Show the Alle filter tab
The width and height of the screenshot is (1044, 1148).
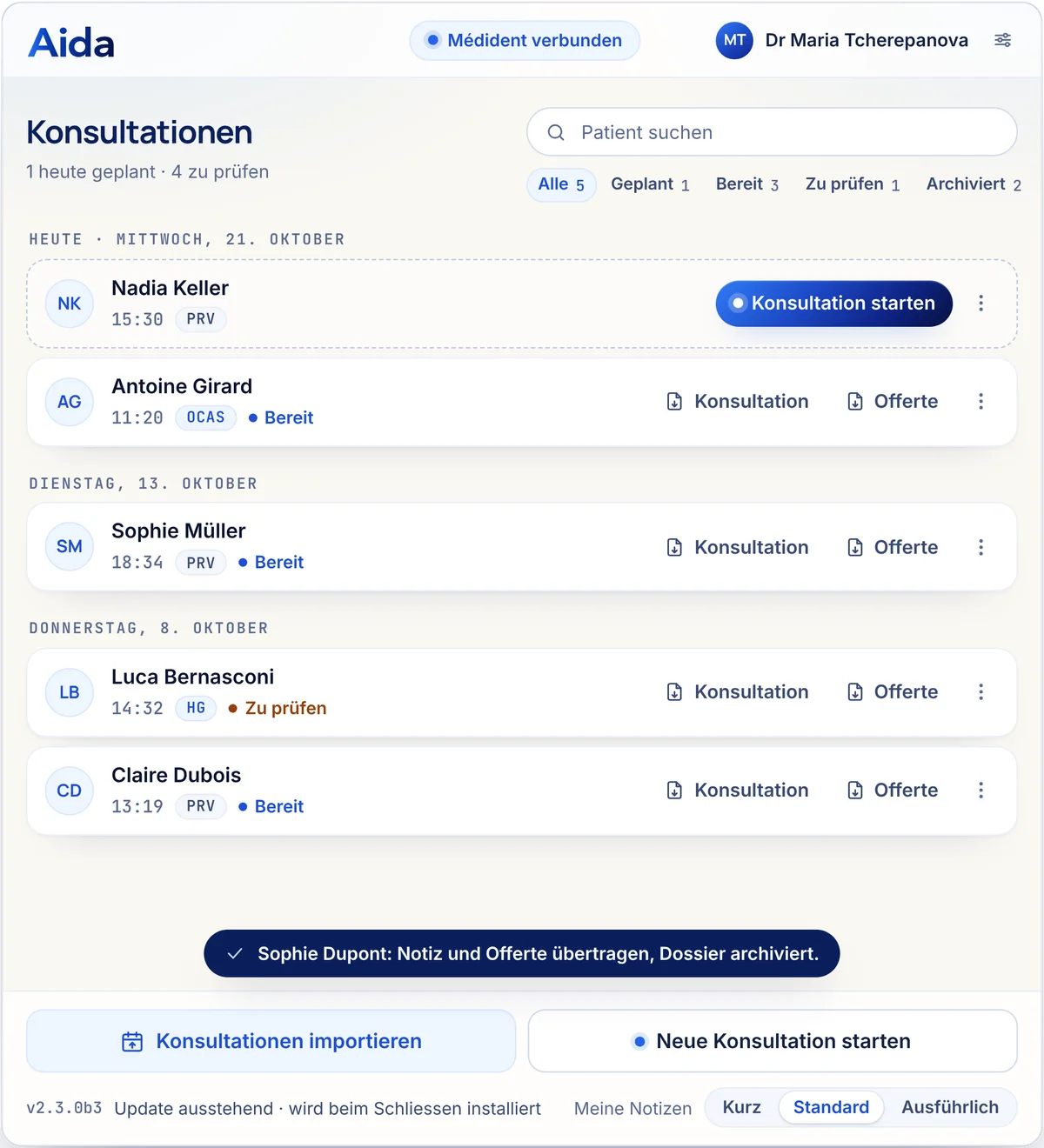(561, 184)
